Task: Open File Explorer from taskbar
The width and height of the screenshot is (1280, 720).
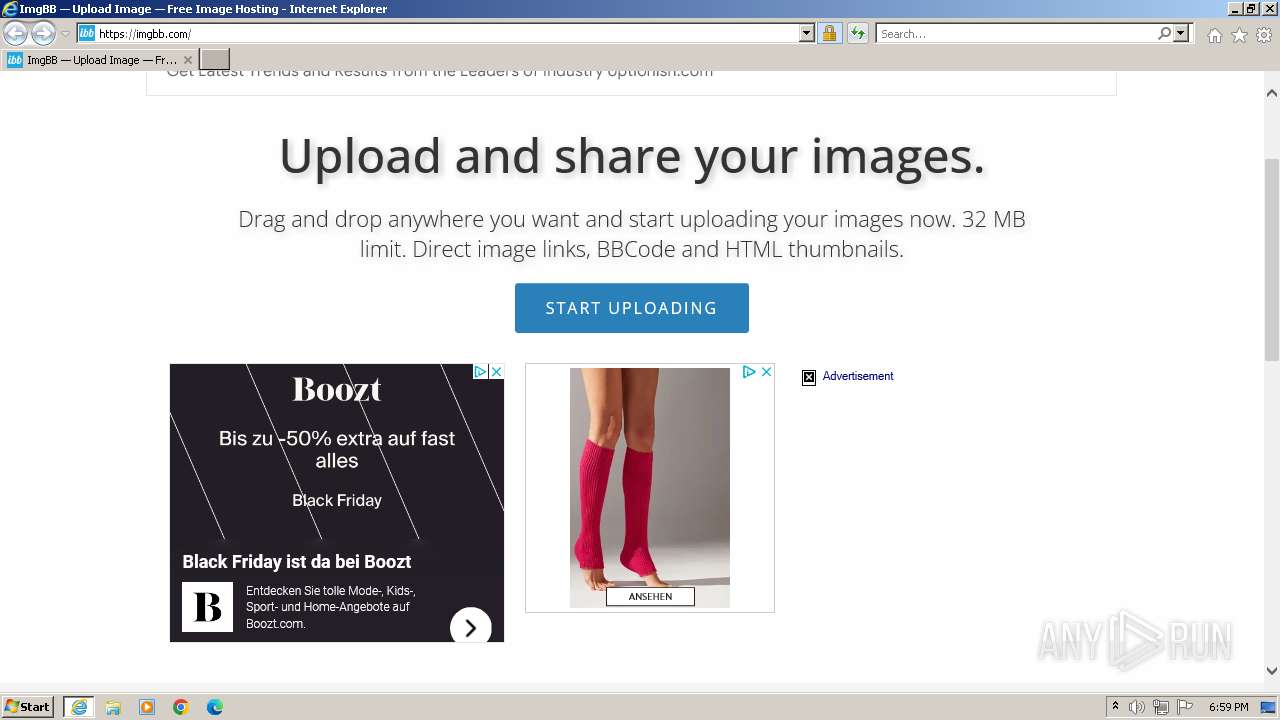Action: pos(113,707)
